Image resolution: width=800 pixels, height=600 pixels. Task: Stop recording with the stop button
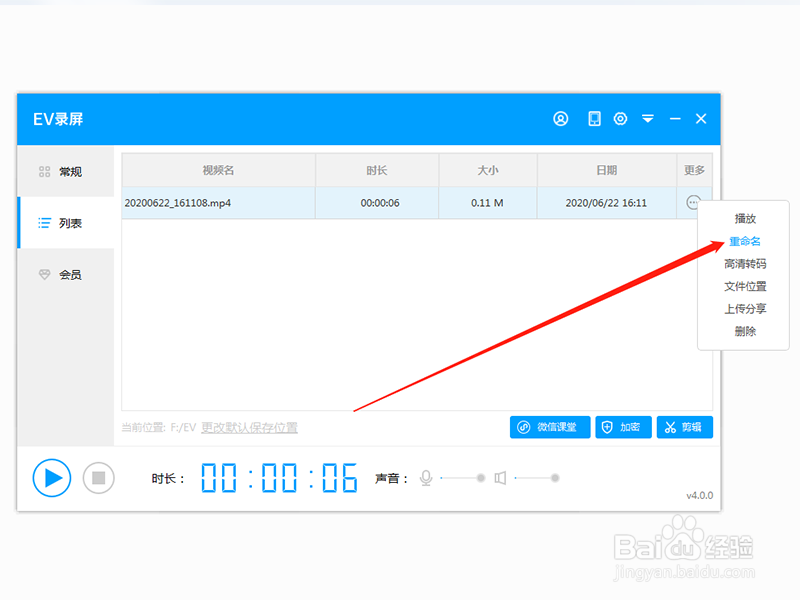[98, 478]
